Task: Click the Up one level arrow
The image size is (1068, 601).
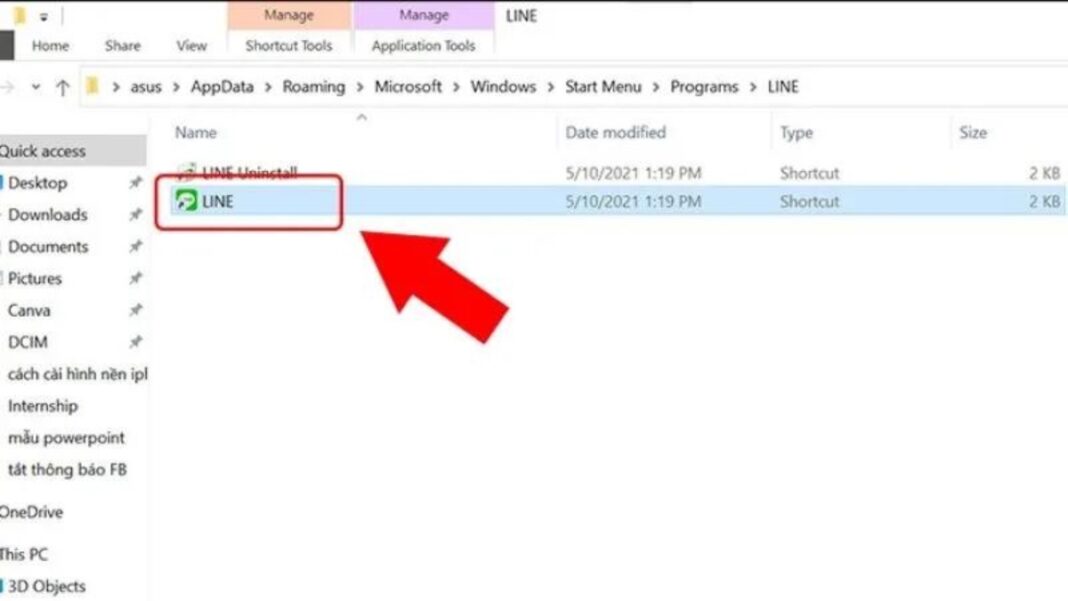Action: tap(63, 87)
